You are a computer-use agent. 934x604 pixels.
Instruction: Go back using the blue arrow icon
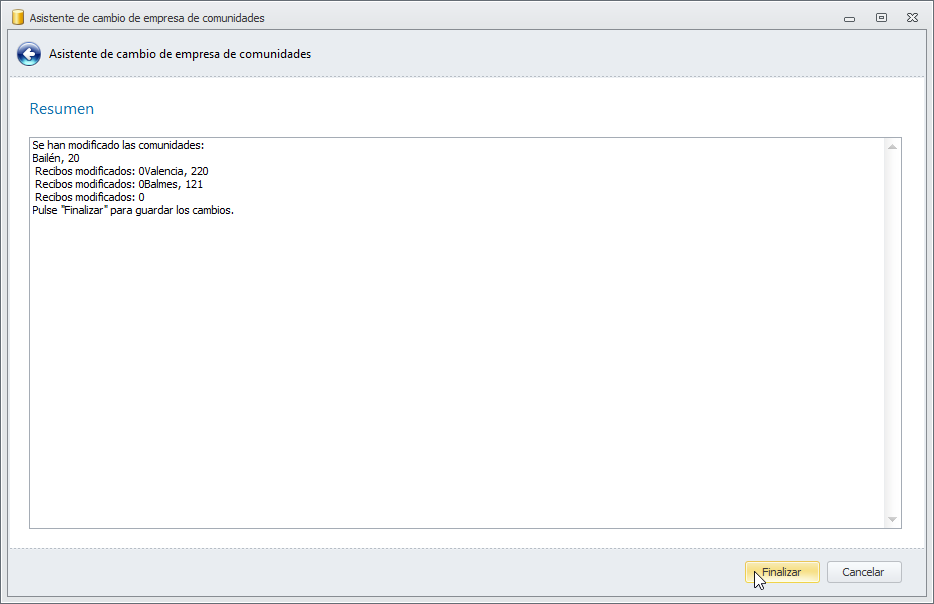coord(29,54)
